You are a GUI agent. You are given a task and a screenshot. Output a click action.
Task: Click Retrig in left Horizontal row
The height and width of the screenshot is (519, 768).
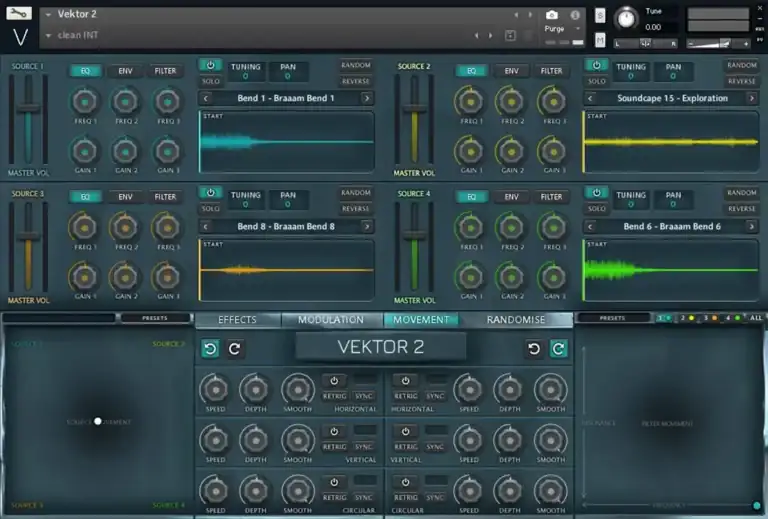[x=335, y=396]
